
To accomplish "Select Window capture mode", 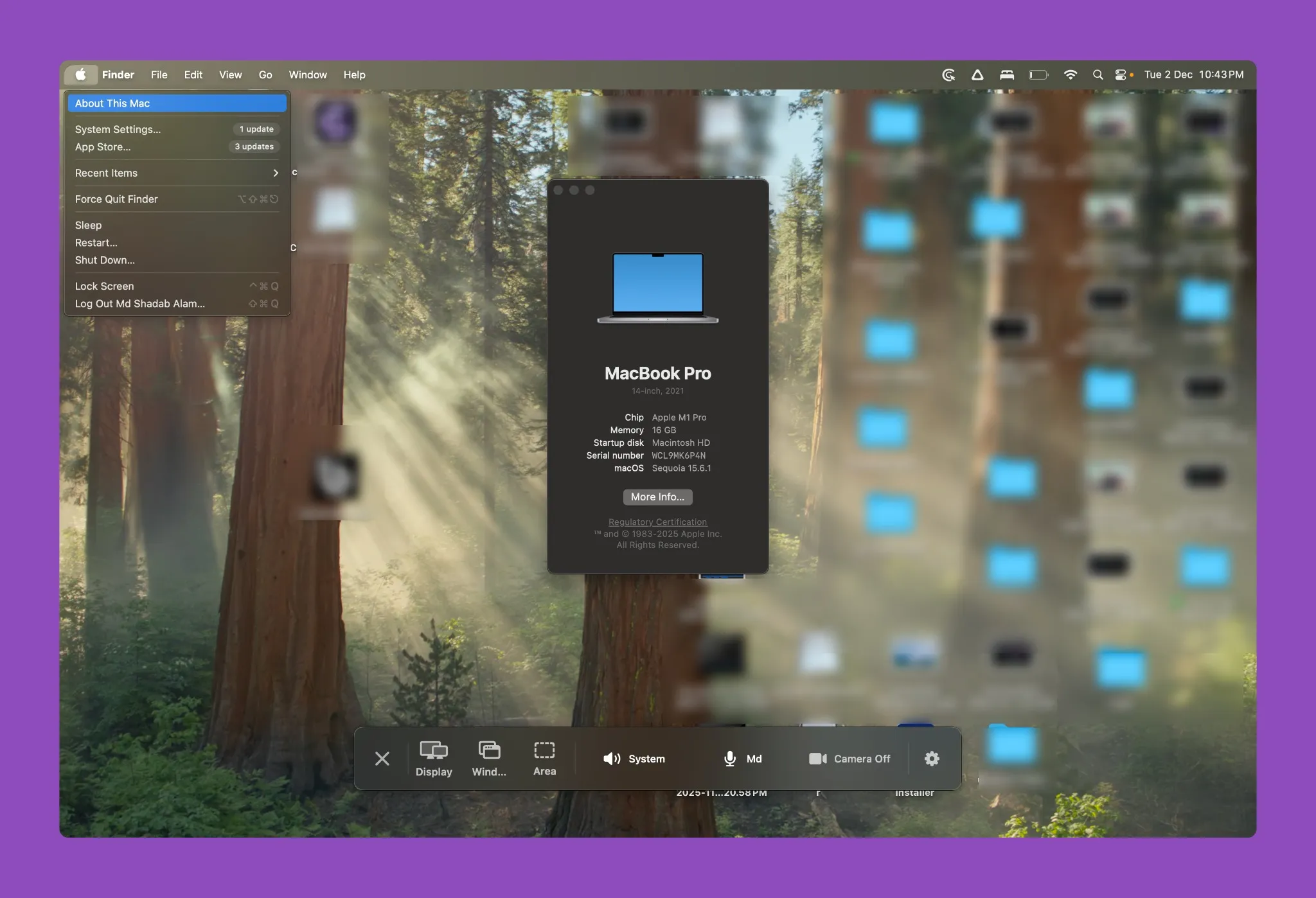I will coord(489,759).
